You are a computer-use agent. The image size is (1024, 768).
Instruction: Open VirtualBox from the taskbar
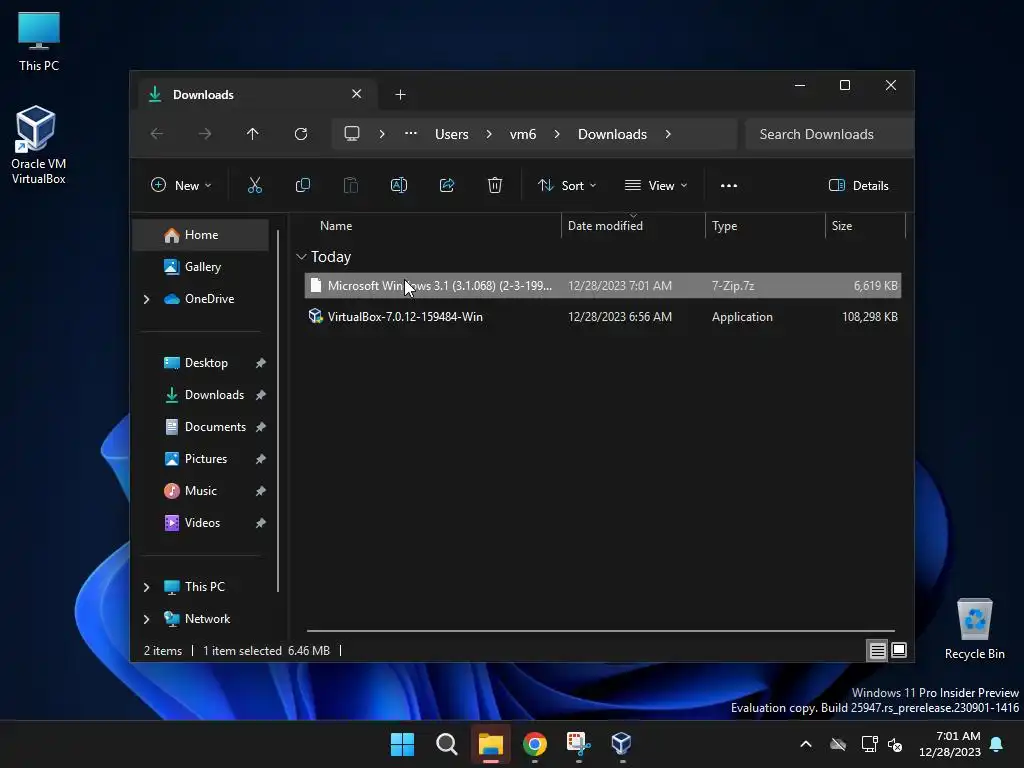622,744
